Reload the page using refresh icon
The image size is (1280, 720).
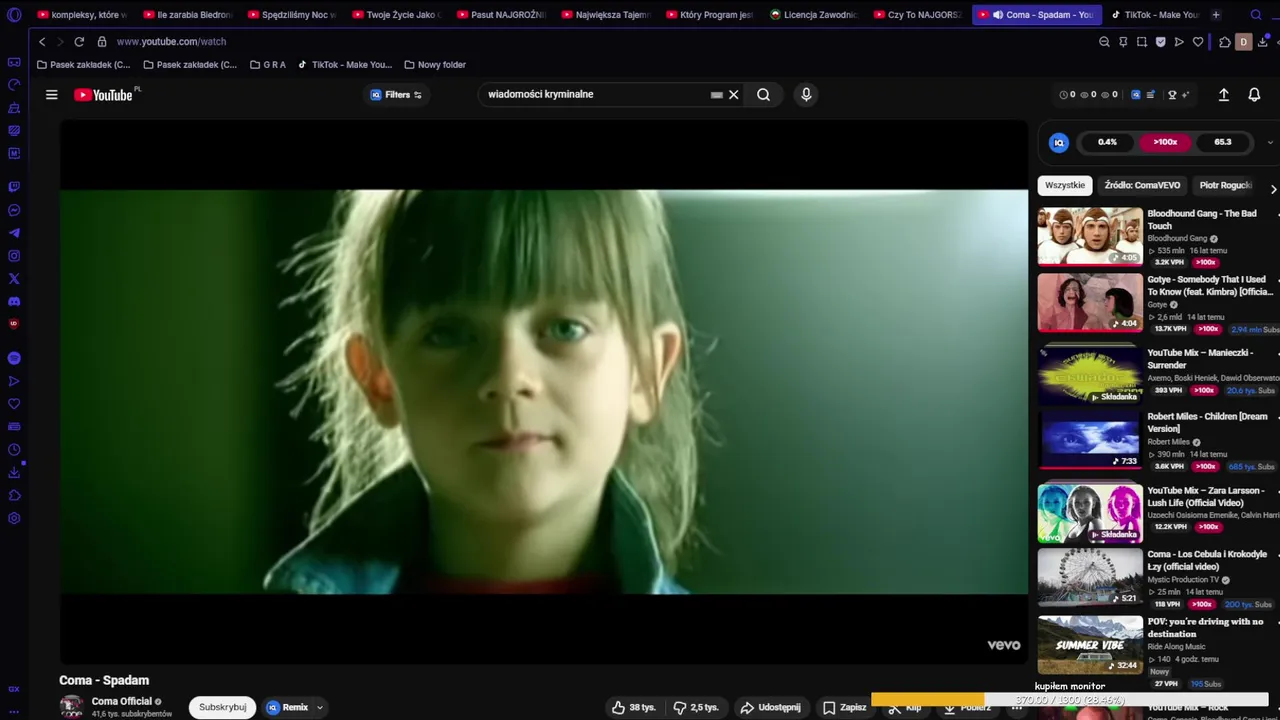coord(79,42)
